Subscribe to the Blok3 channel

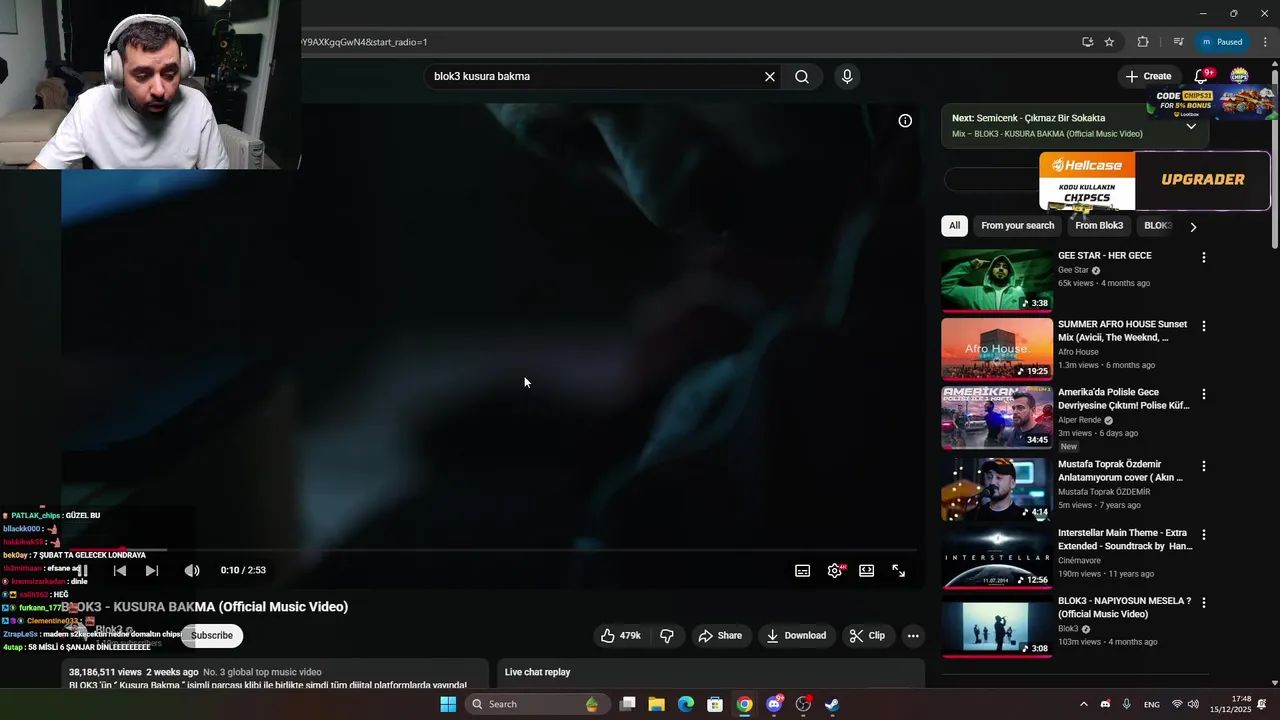click(x=212, y=636)
